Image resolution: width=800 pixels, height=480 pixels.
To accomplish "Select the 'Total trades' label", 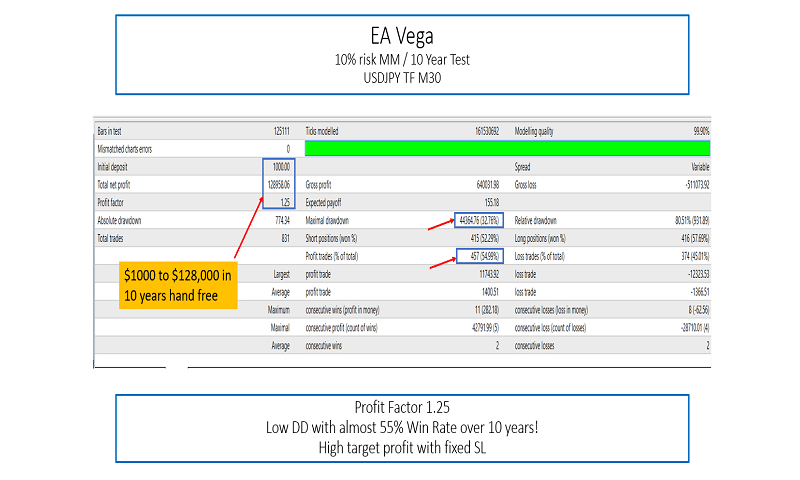I will 110,238.
